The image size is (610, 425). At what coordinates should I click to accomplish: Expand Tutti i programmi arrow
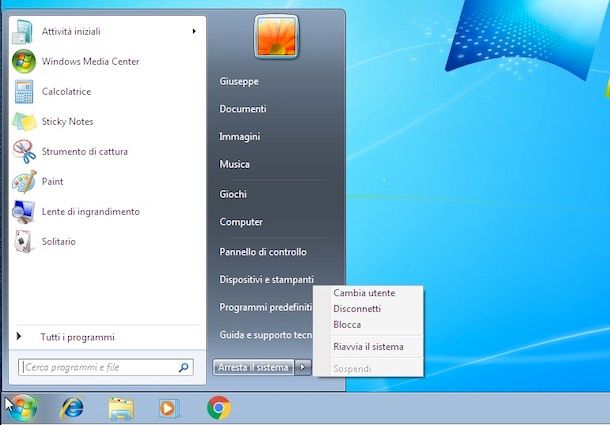pyautogui.click(x=19, y=336)
